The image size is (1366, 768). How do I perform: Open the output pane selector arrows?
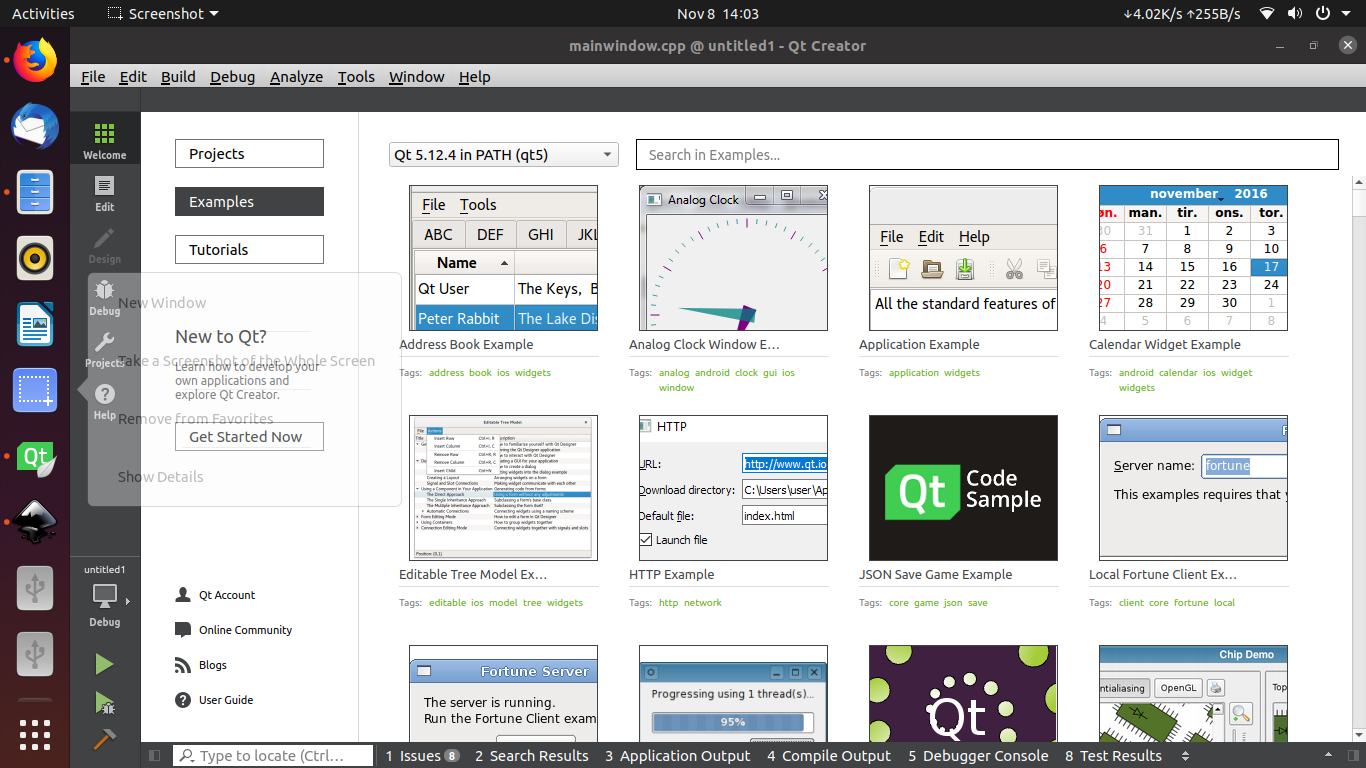[x=1185, y=756]
